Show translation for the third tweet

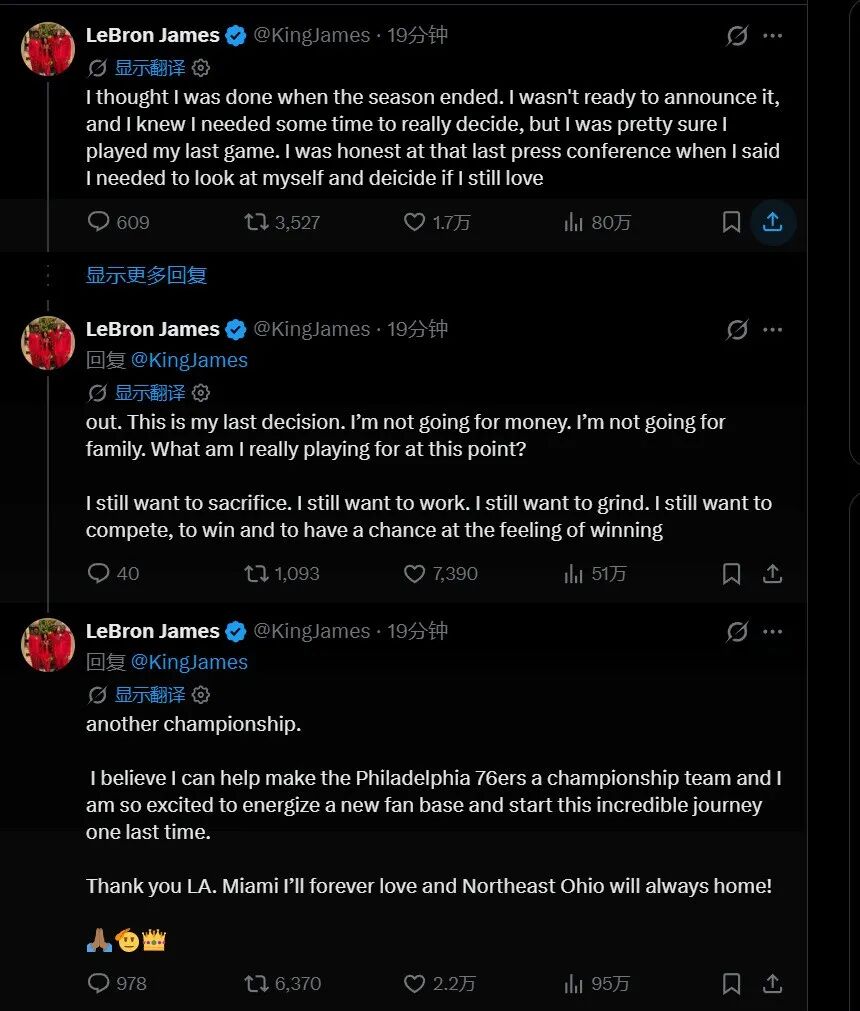point(150,694)
